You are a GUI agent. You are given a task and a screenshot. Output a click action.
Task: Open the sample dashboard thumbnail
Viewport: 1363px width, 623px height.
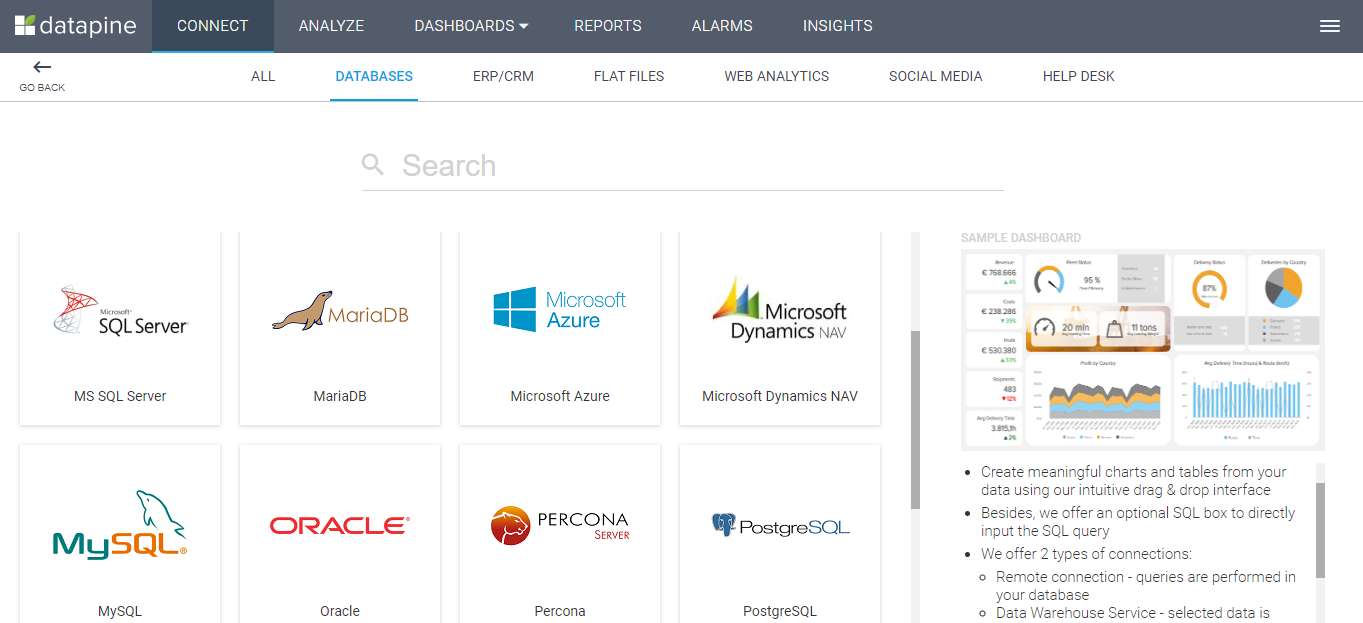coord(1143,349)
